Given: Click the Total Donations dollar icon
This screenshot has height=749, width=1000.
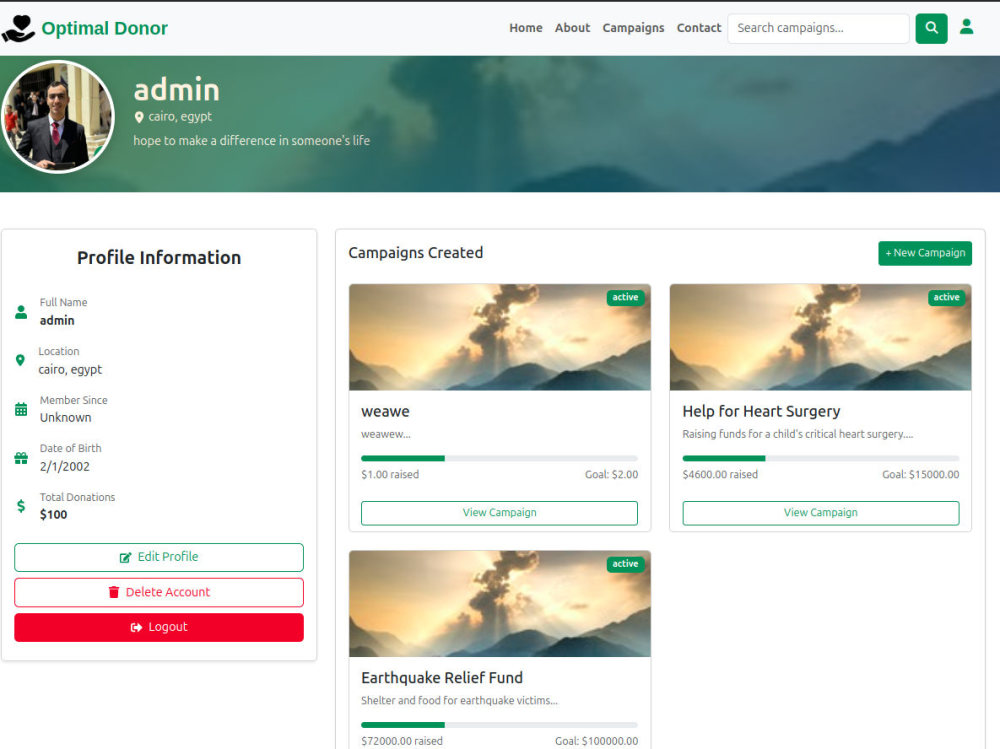Looking at the screenshot, I should pyautogui.click(x=21, y=506).
